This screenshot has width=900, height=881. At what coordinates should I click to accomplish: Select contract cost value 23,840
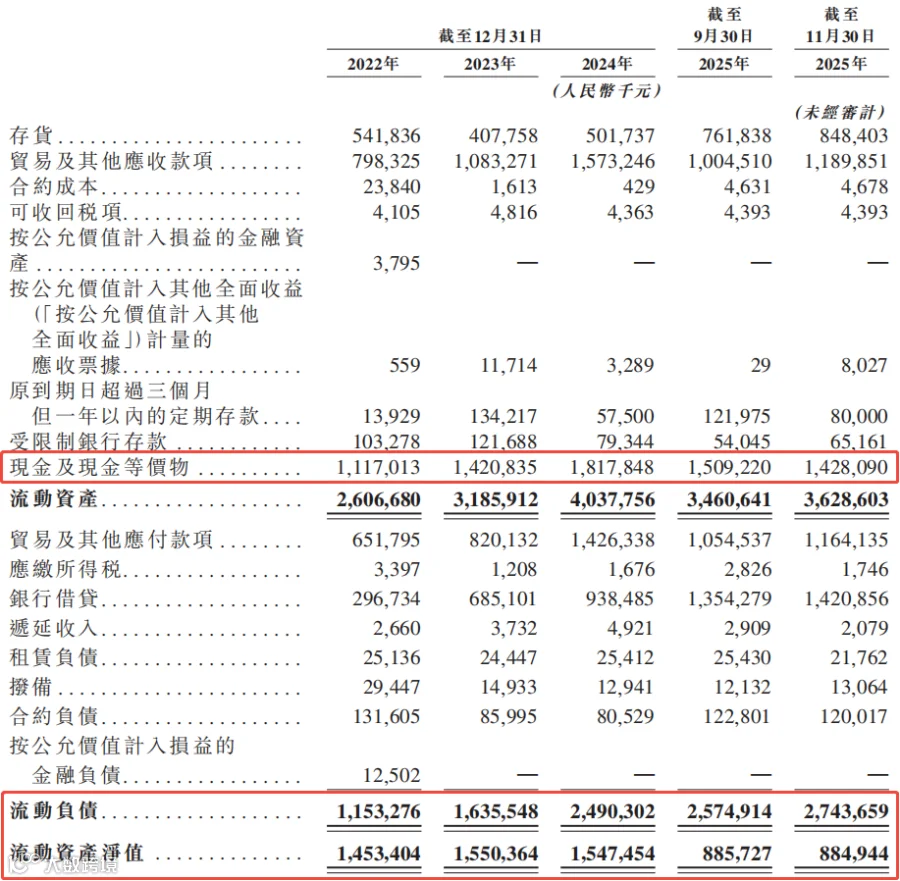[x=391, y=187]
